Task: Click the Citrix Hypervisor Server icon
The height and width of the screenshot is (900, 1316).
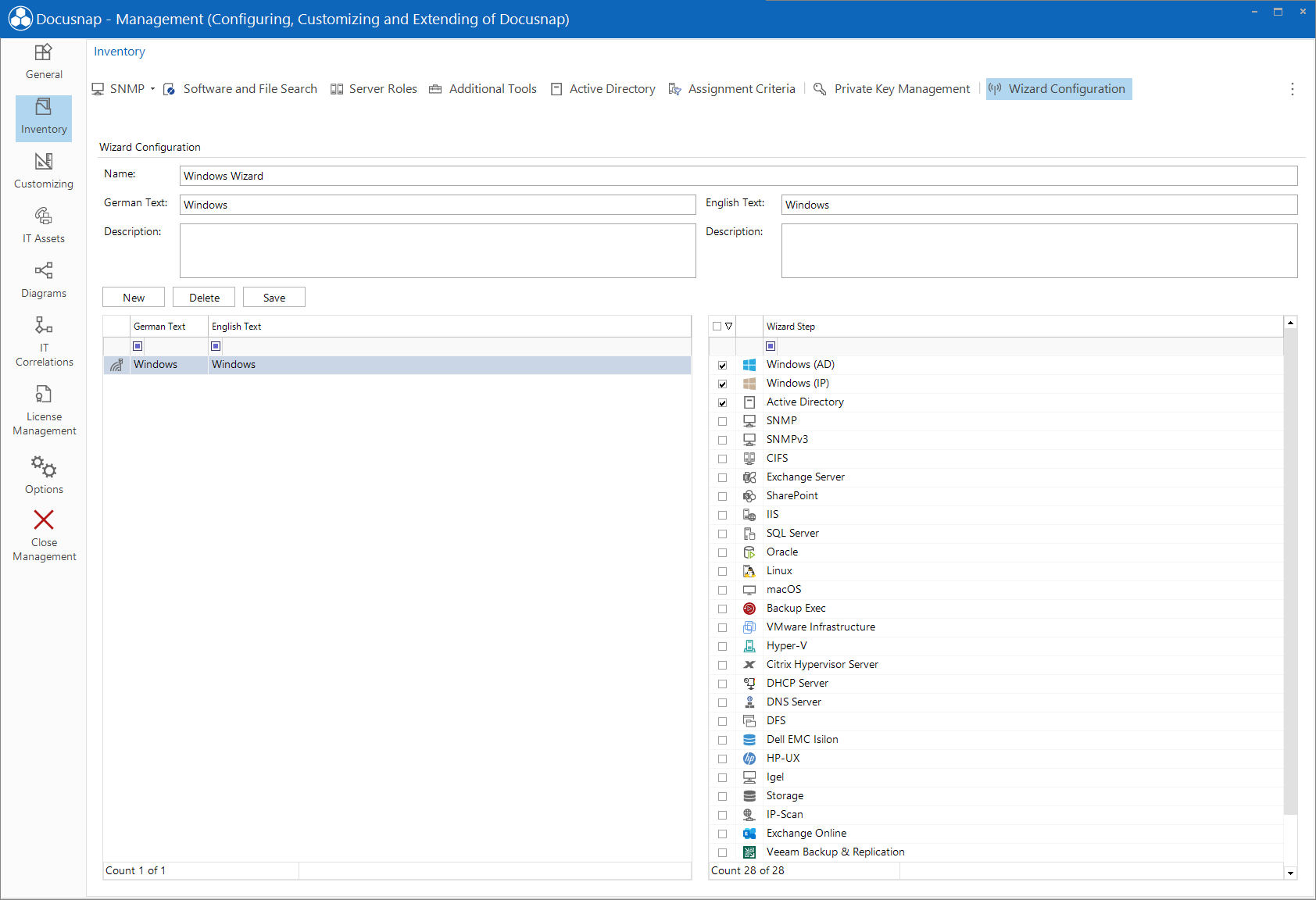Action: point(749,665)
